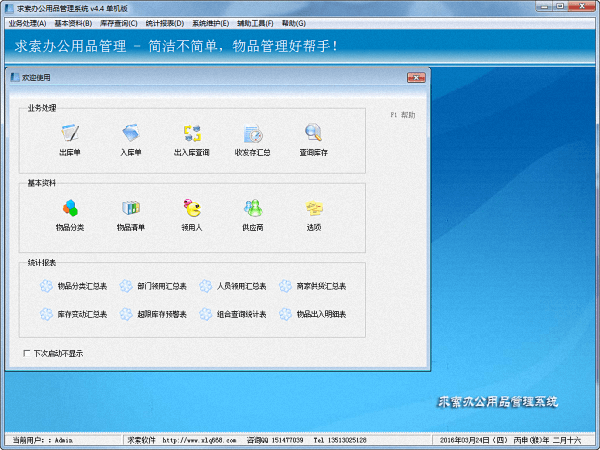The height and width of the screenshot is (450, 600).
Task: Click the 当前用户 Admin status entry
Action: 42,440
